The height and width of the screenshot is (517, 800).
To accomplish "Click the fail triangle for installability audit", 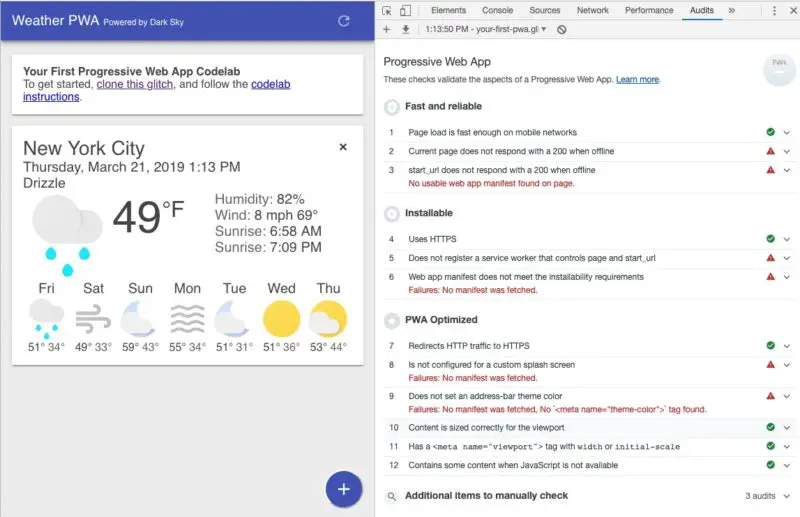I will [770, 277].
